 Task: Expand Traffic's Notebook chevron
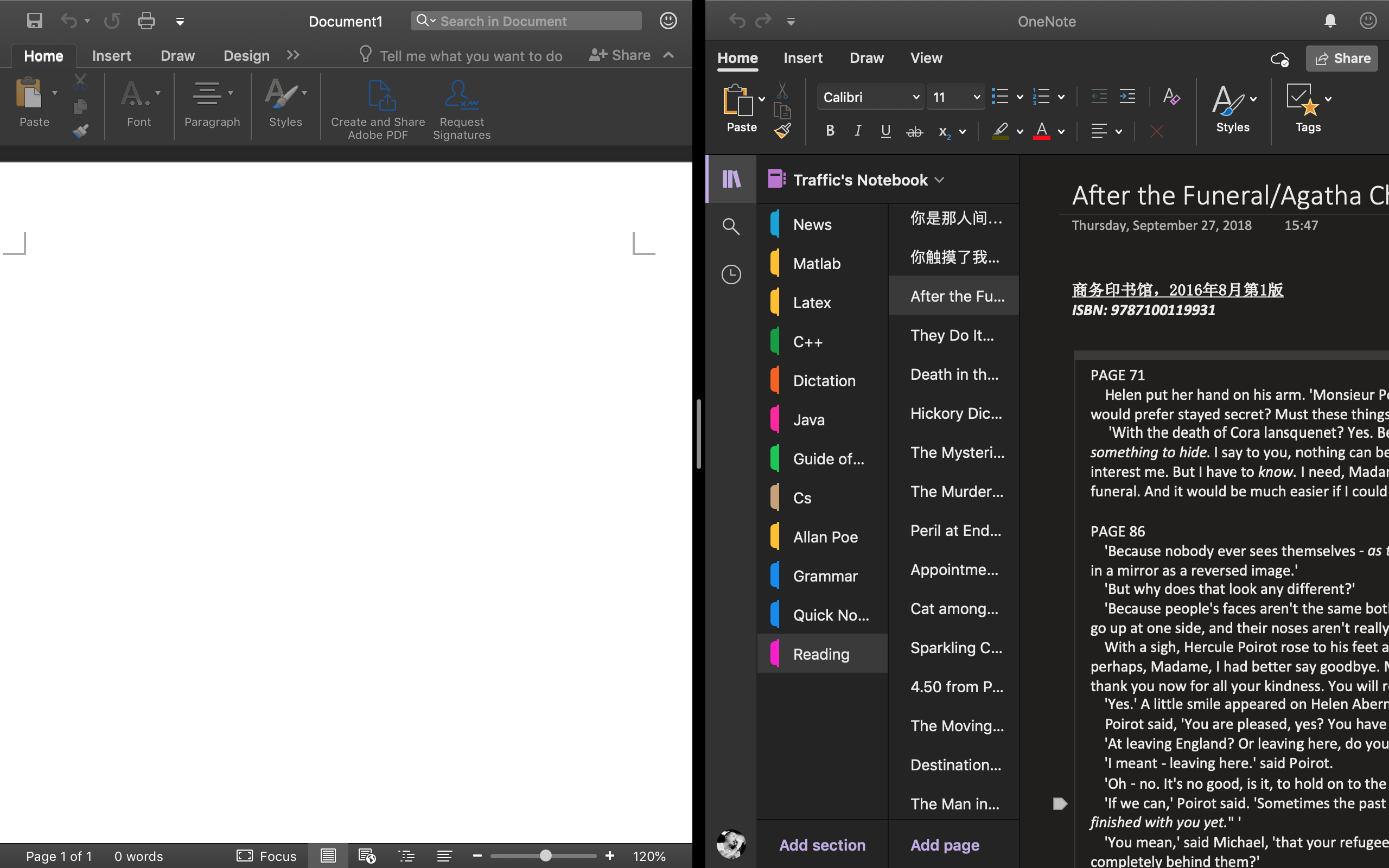pos(940,180)
